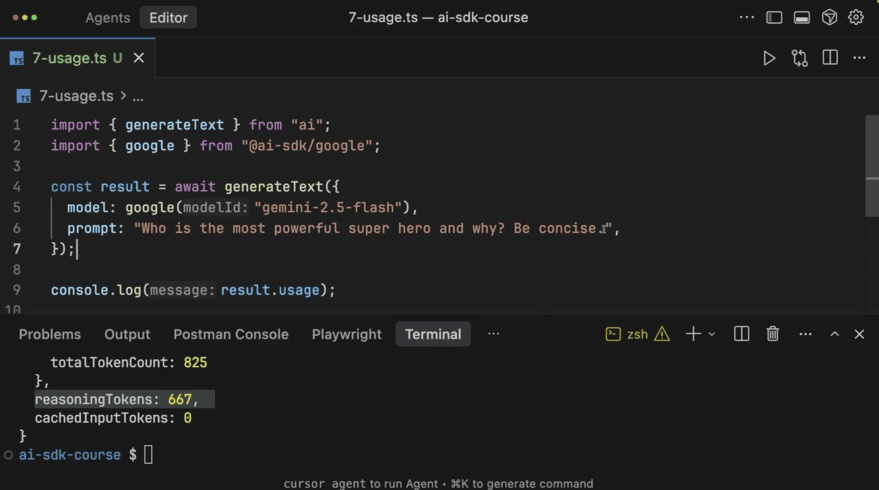Image resolution: width=879 pixels, height=490 pixels.
Task: Show additional panel tabs ellipsis
Action: pyautogui.click(x=493, y=334)
